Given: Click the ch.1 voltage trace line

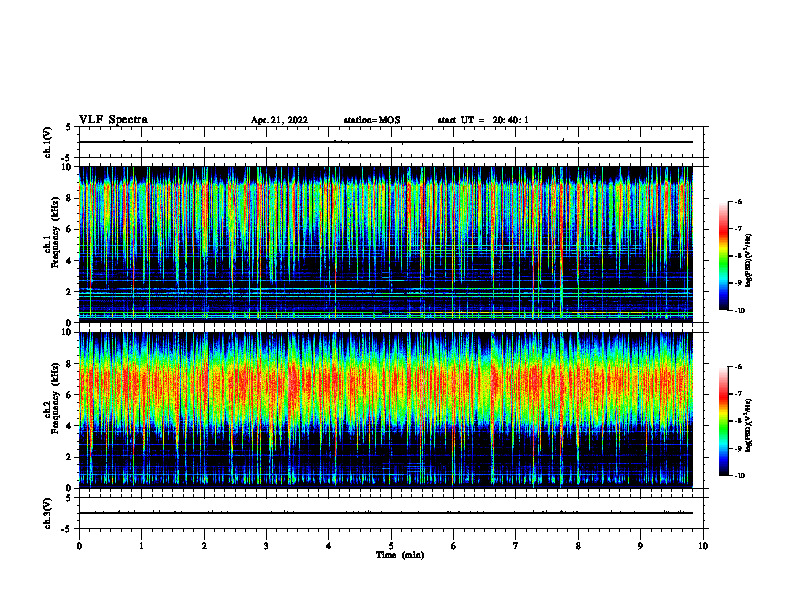Looking at the screenshot, I should (385, 142).
